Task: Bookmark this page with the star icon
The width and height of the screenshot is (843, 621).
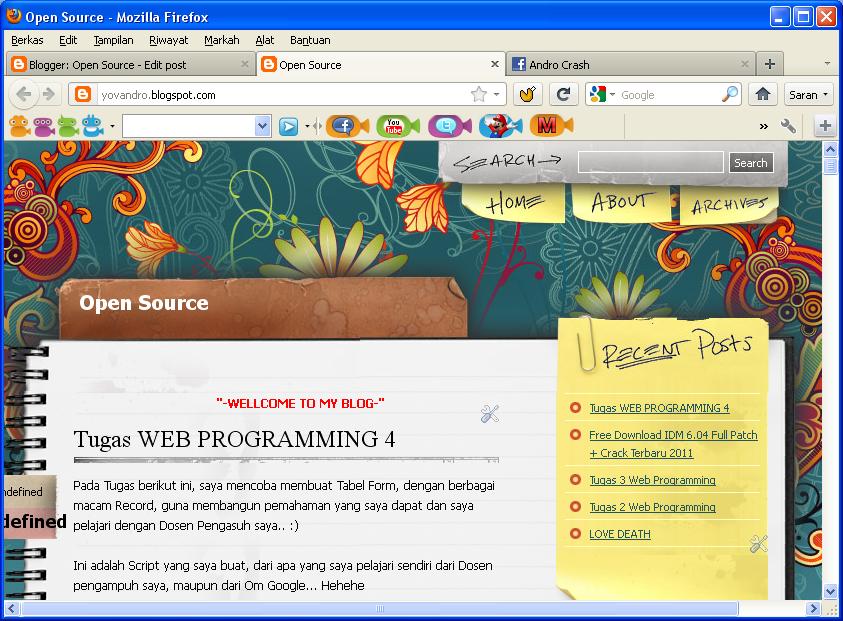Action: (478, 95)
